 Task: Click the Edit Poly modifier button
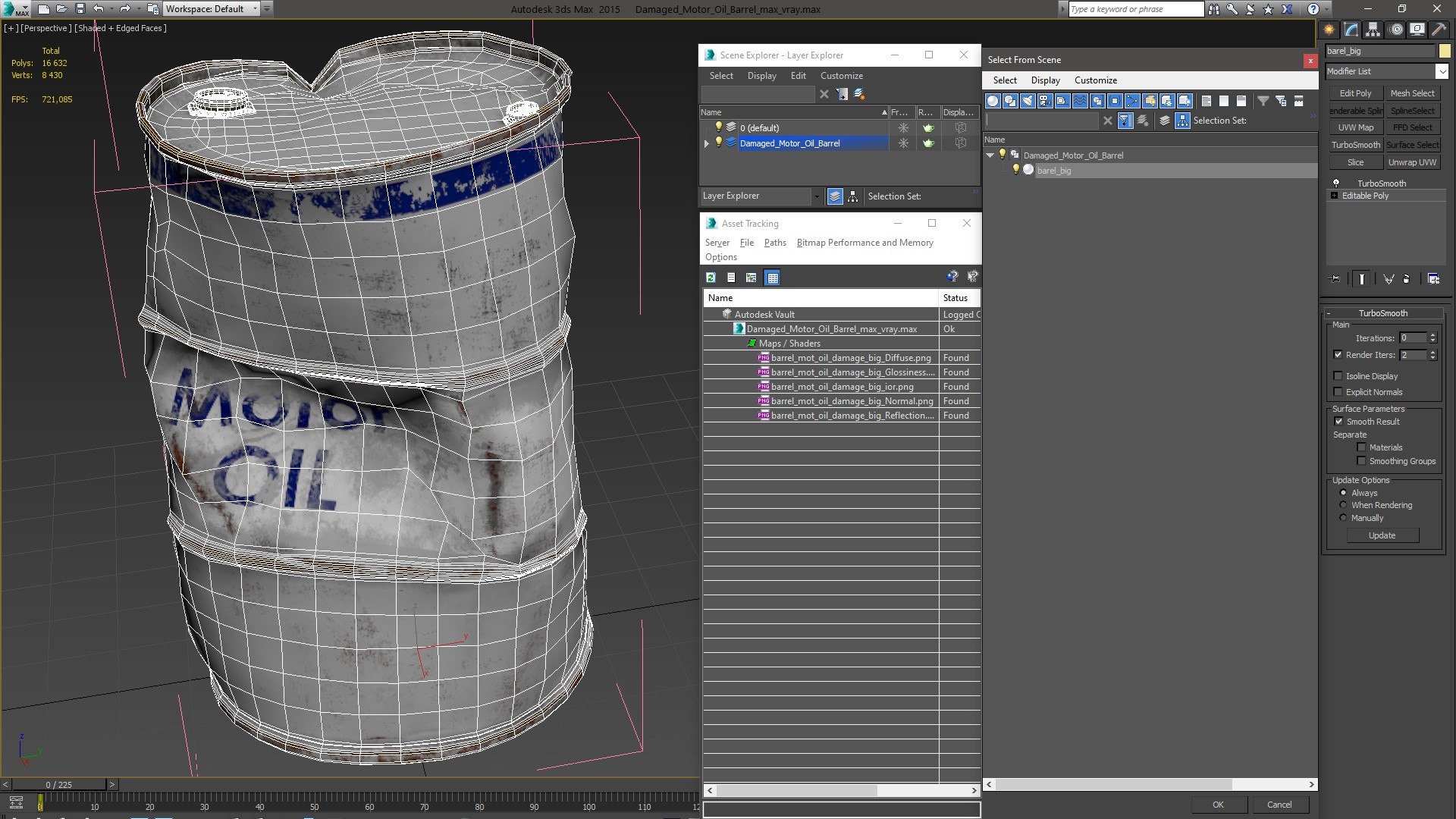(1355, 93)
